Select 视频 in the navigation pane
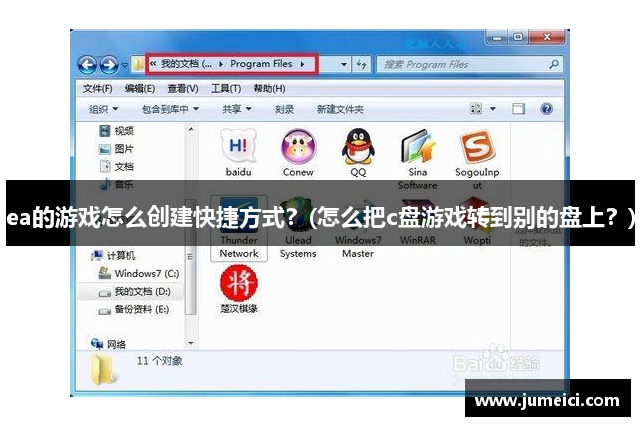 (117, 131)
